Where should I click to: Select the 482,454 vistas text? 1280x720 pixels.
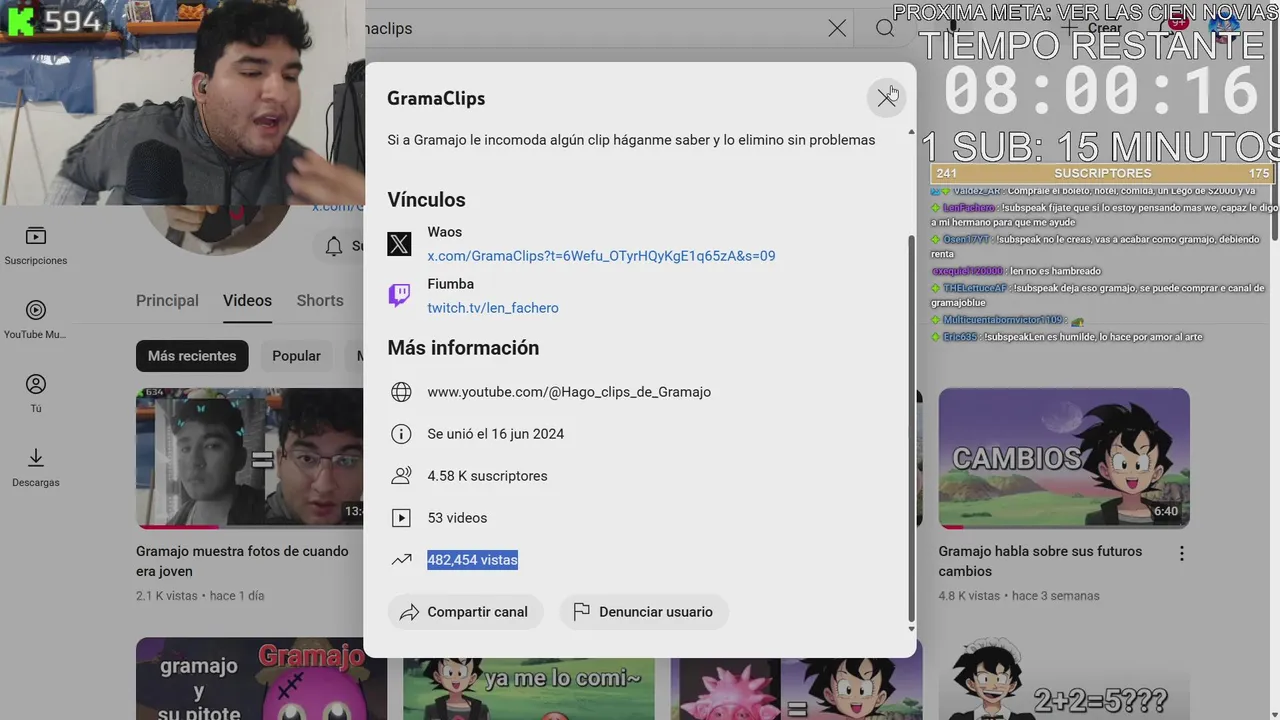pyautogui.click(x=472, y=560)
